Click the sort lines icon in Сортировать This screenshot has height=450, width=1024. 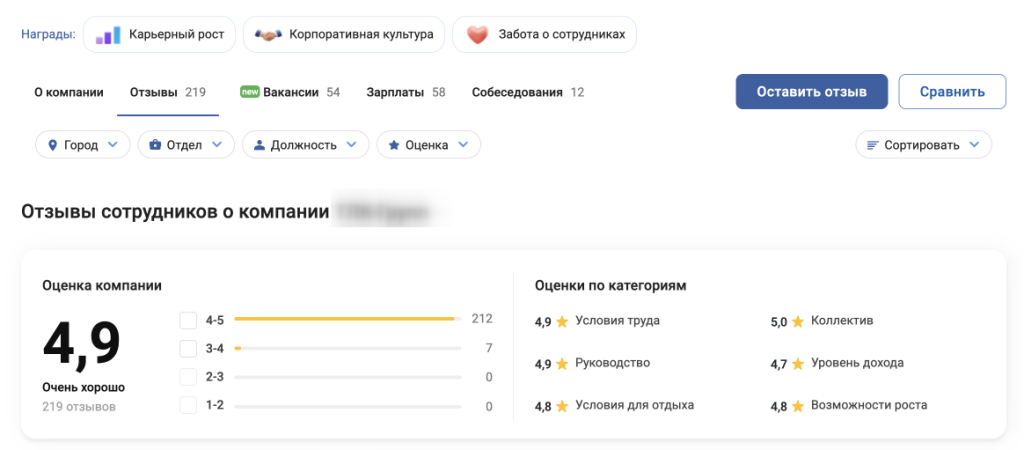(873, 145)
